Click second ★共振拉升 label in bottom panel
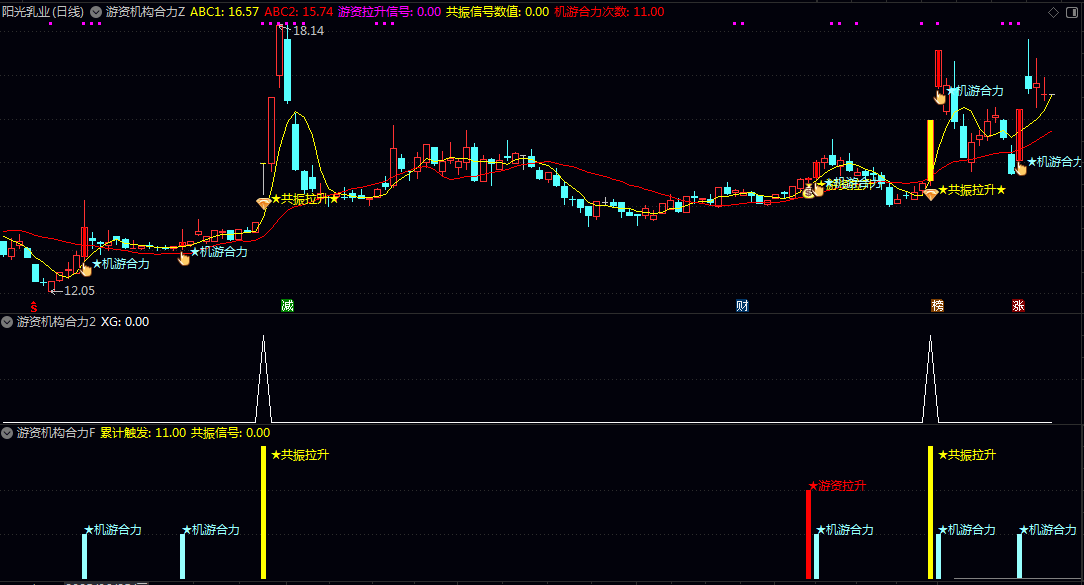 tap(967, 455)
